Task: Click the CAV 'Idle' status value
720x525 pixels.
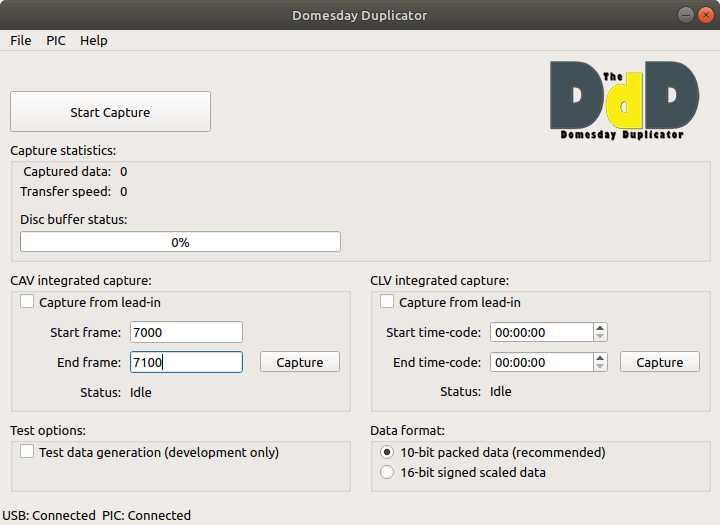Action: pos(141,392)
